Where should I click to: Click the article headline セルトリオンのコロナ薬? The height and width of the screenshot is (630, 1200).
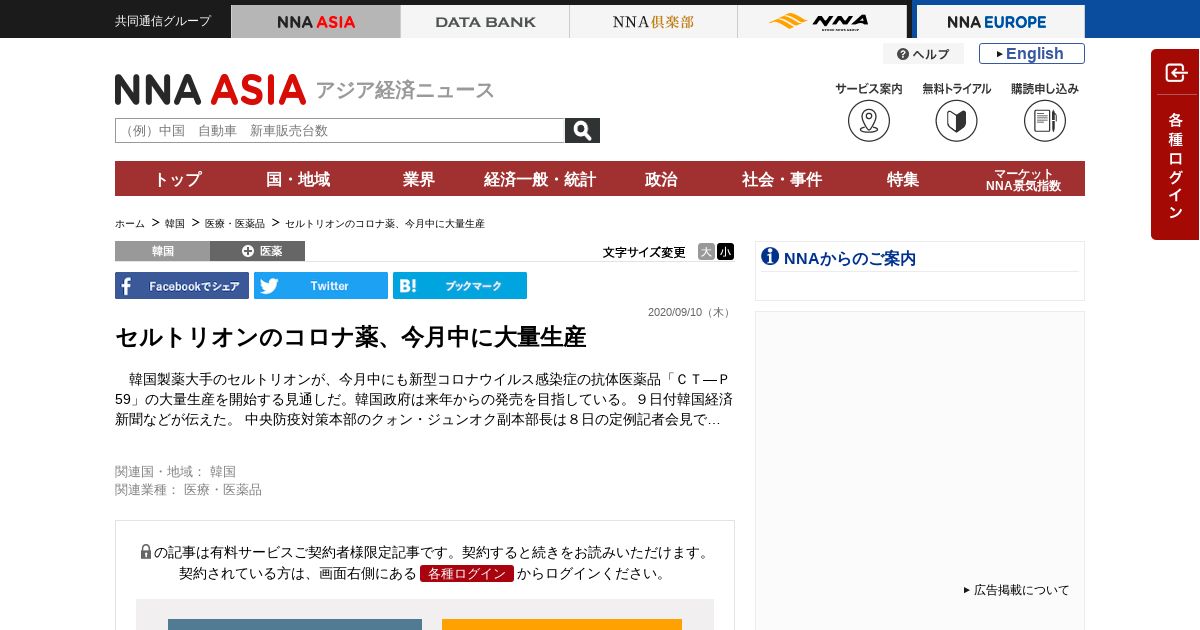tap(350, 337)
